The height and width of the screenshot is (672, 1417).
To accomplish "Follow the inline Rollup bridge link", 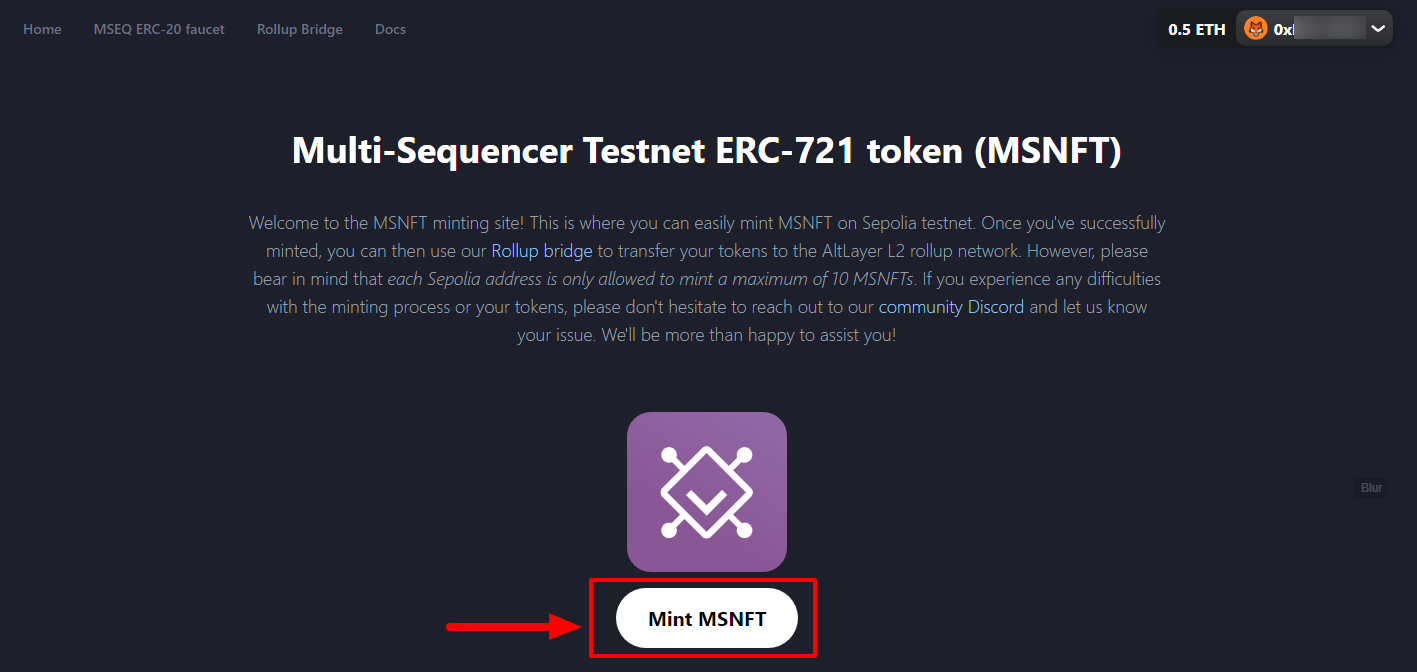I will point(542,251).
